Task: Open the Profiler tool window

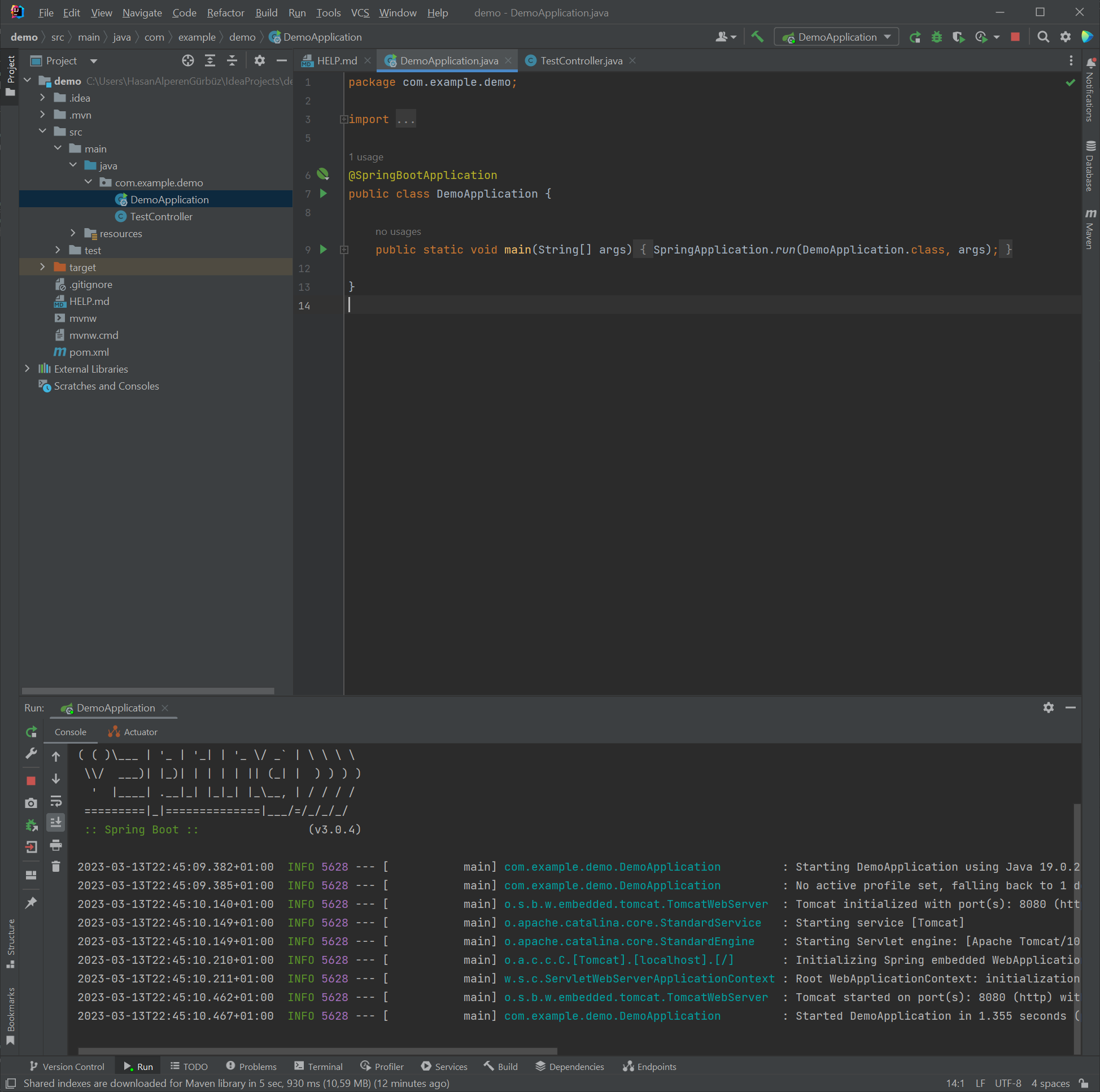Action: click(x=382, y=1067)
